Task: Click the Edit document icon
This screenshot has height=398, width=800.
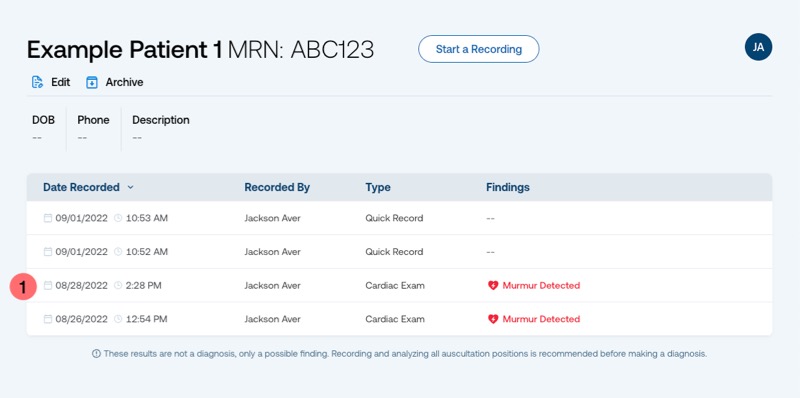Action: 37,82
